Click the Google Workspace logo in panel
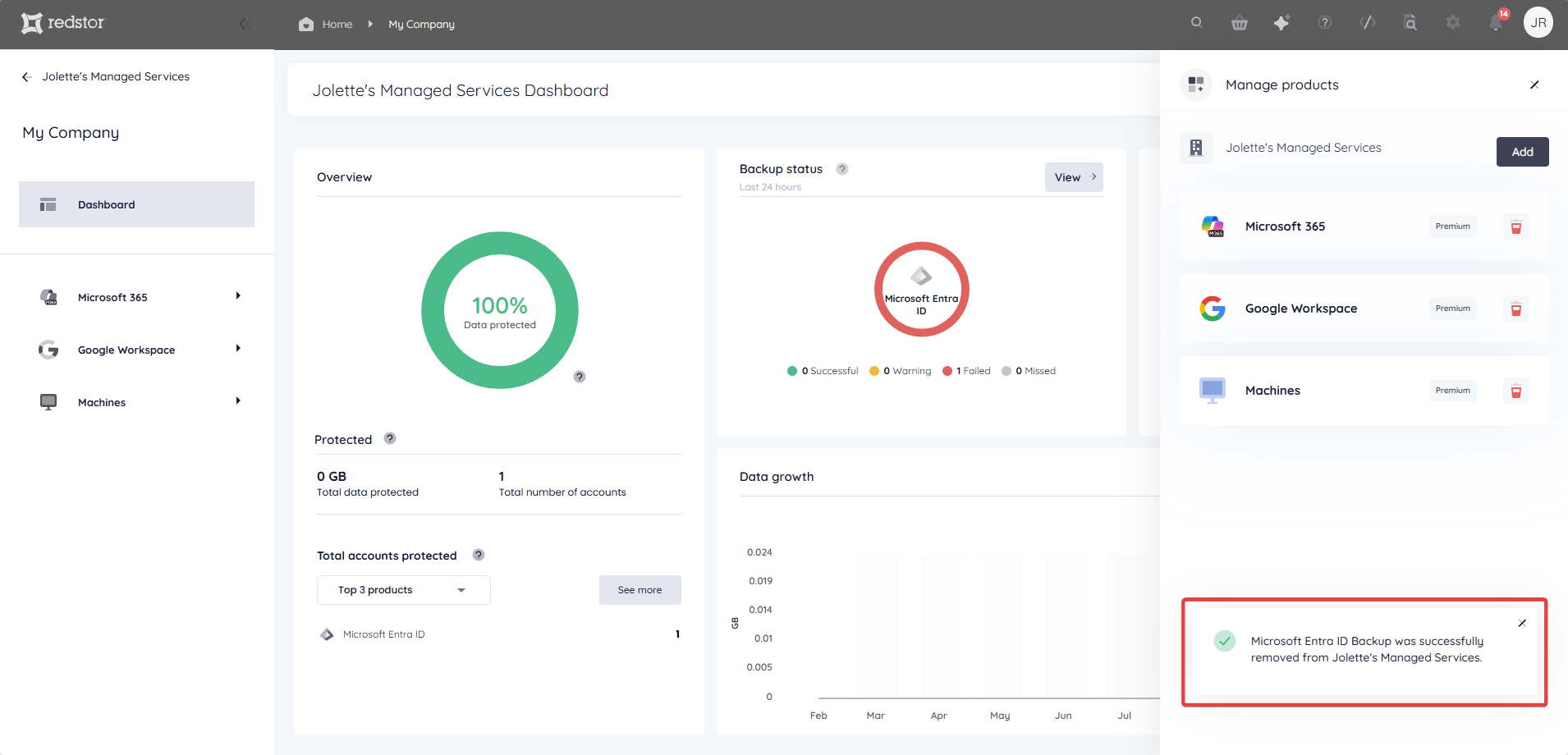Viewport: 1568px width, 755px height. coord(1213,309)
